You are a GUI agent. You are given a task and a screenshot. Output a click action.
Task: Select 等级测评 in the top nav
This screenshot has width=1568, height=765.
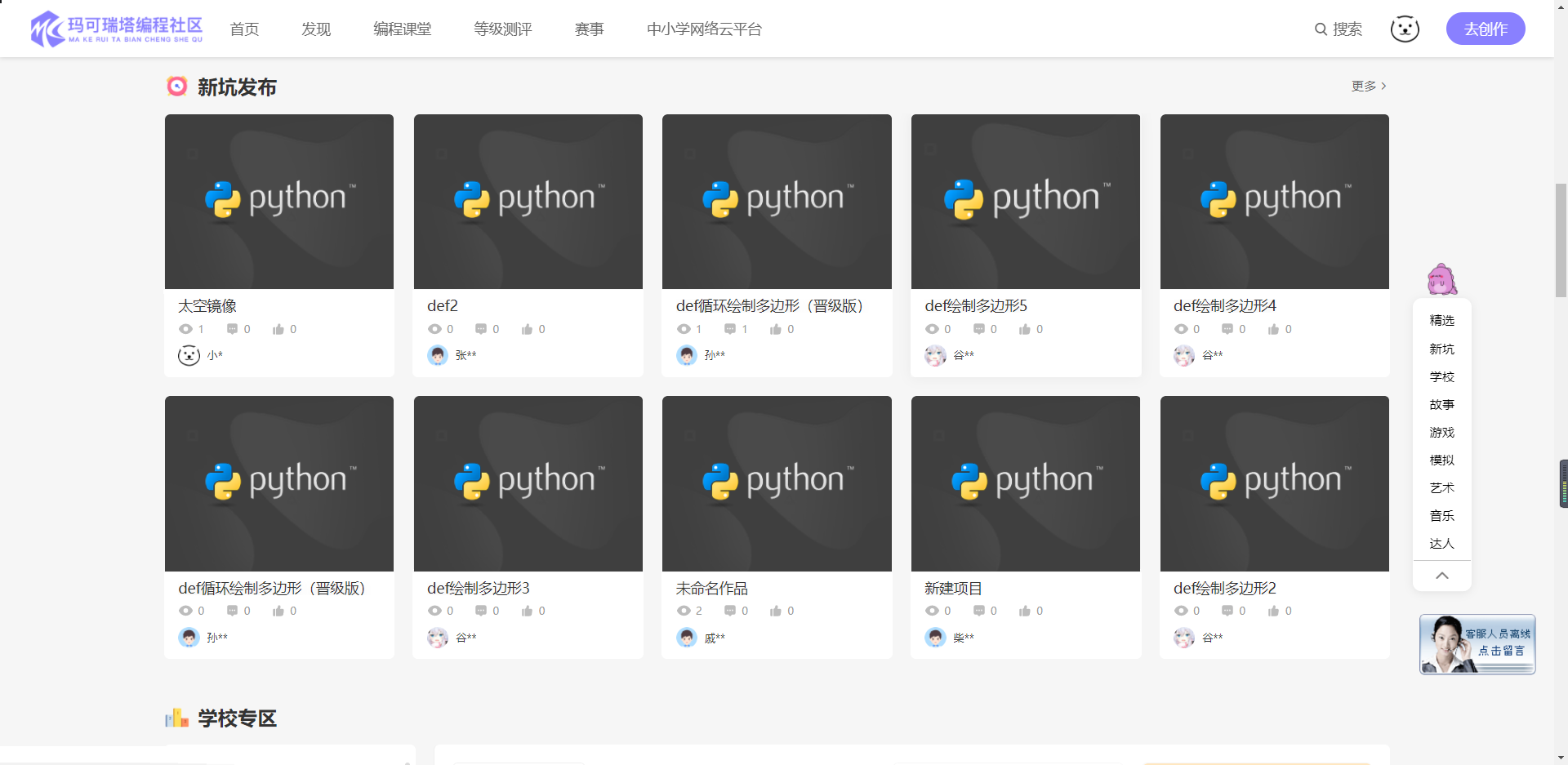tap(503, 29)
